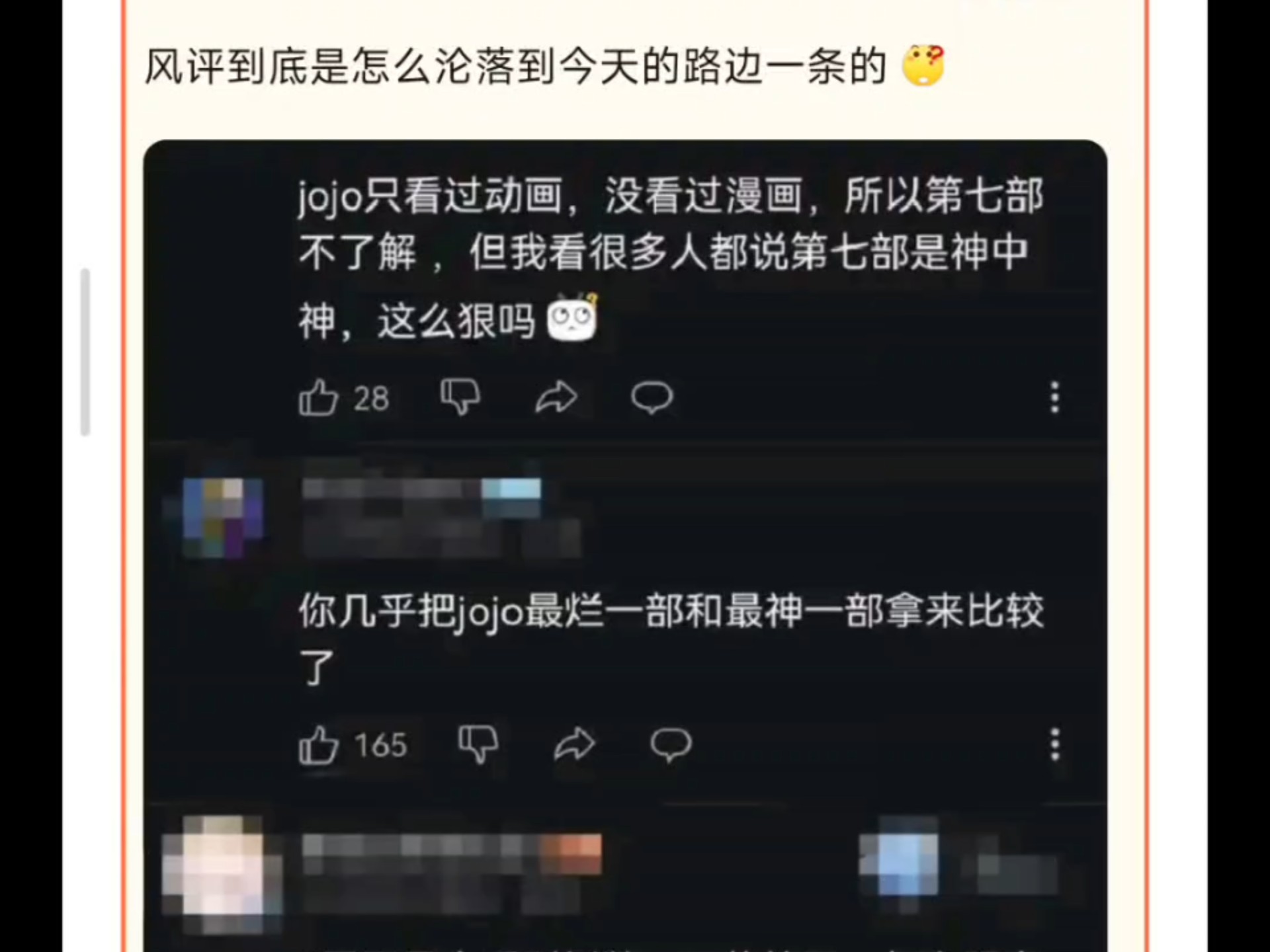The width and height of the screenshot is (1270, 952).
Task: Open the second commenter's blurred username
Action: click(421, 490)
